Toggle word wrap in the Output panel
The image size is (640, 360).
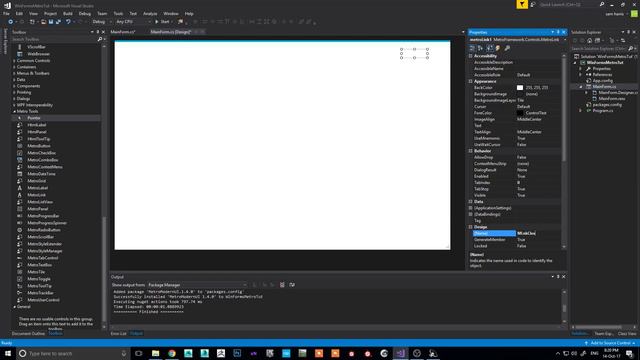(x=292, y=285)
